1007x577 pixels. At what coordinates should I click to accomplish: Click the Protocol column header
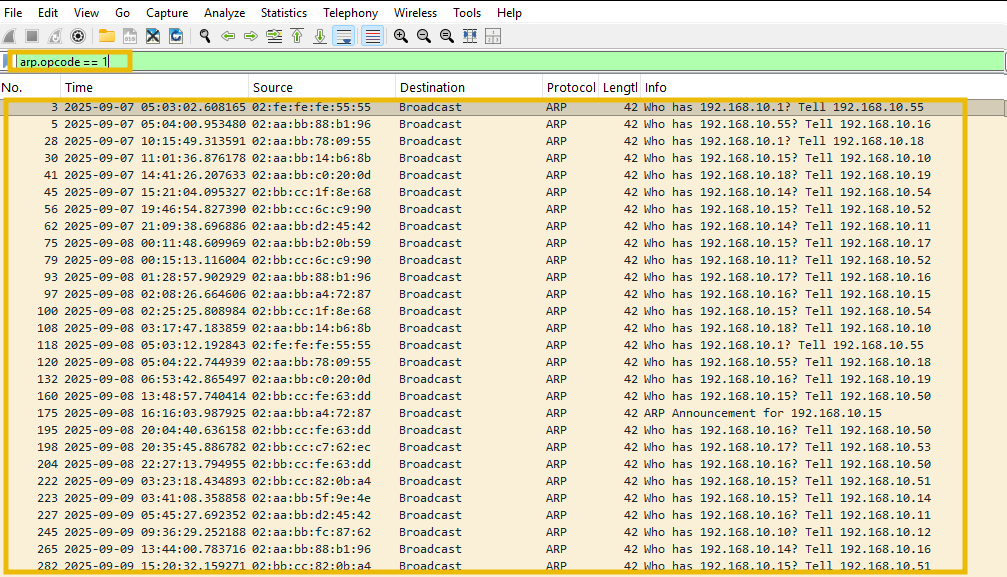coord(570,87)
